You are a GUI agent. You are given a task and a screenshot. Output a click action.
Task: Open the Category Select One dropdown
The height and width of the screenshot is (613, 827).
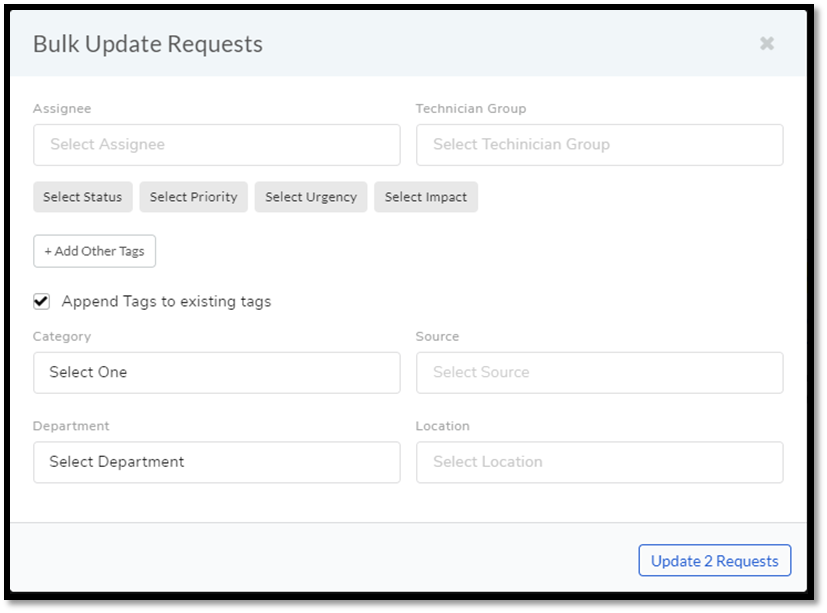[x=216, y=372]
